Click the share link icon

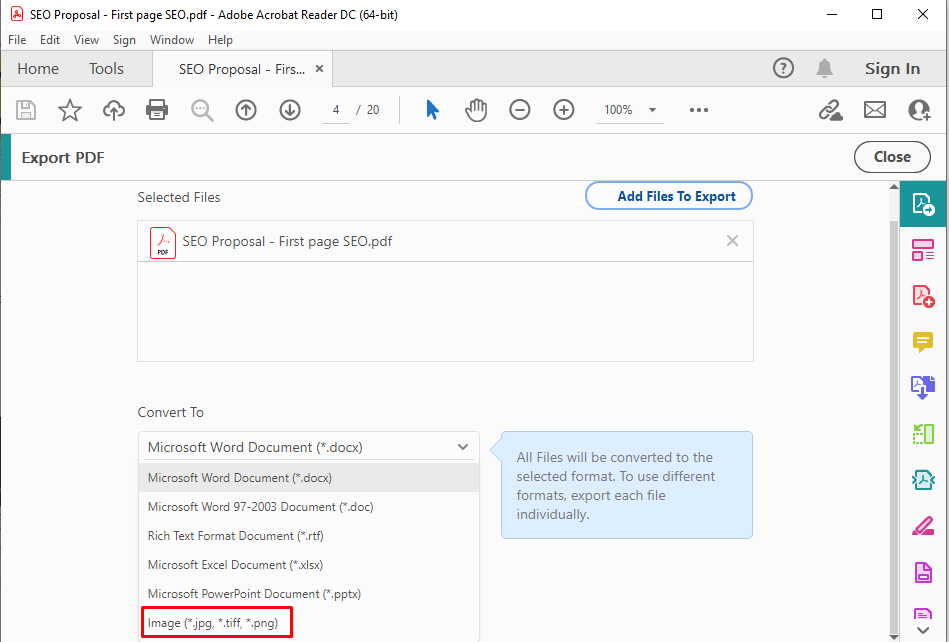[x=830, y=110]
